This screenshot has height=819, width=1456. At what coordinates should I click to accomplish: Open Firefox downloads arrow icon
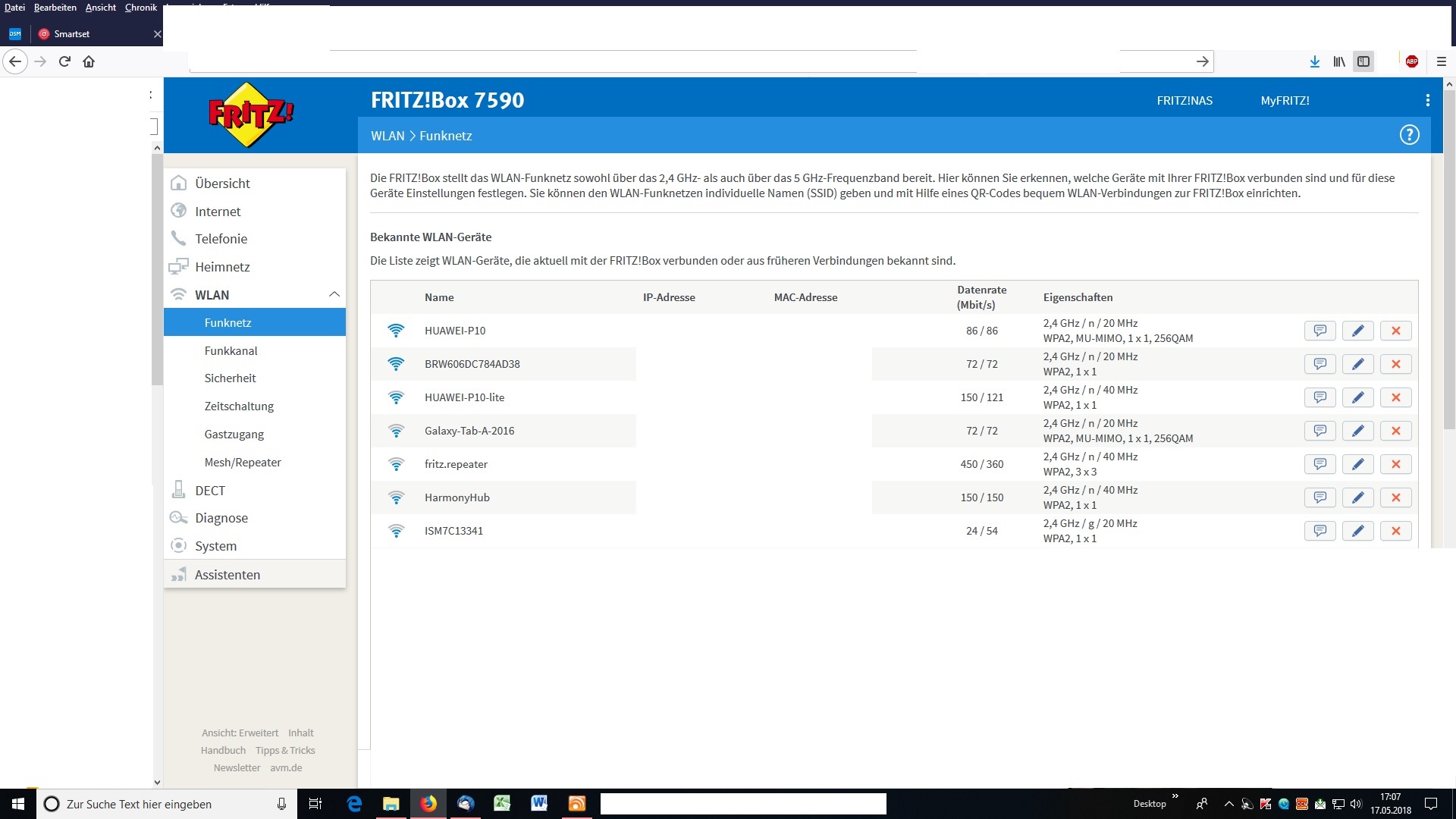1314,61
